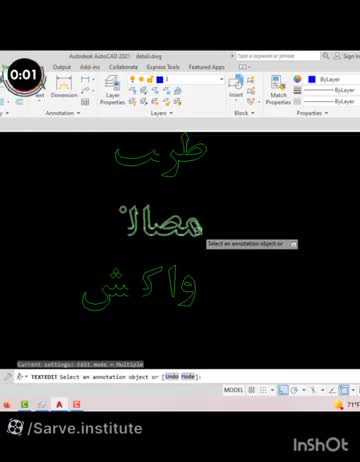360x462 pixels.
Task: Click the Table icon in Annotation panel
Action: click(85, 101)
